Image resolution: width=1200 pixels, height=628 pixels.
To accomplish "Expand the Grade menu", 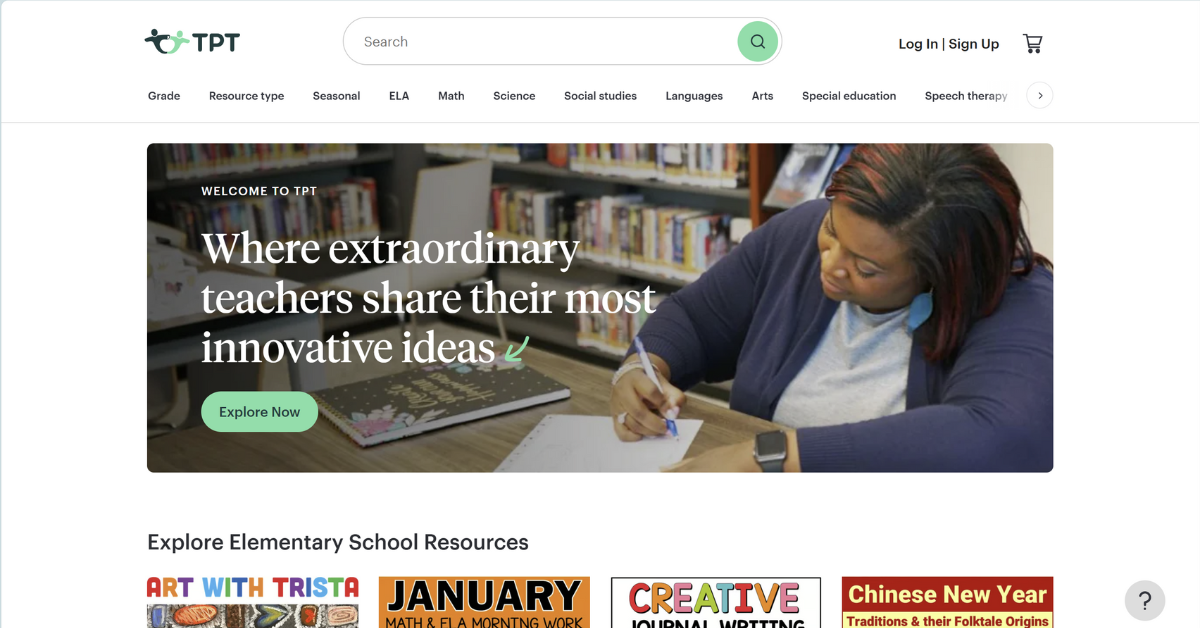I will point(164,96).
